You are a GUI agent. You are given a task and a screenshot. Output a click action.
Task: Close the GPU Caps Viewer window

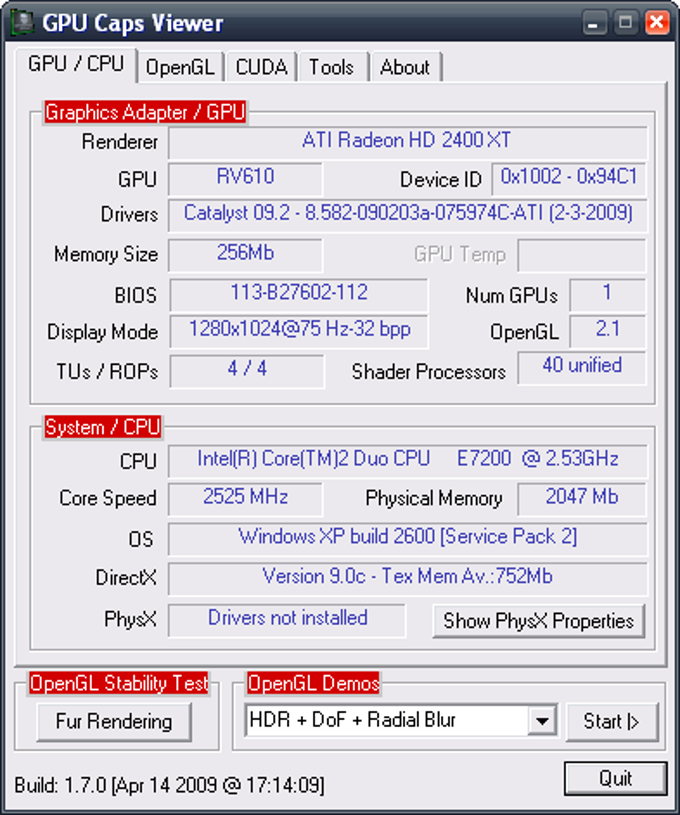pos(657,23)
